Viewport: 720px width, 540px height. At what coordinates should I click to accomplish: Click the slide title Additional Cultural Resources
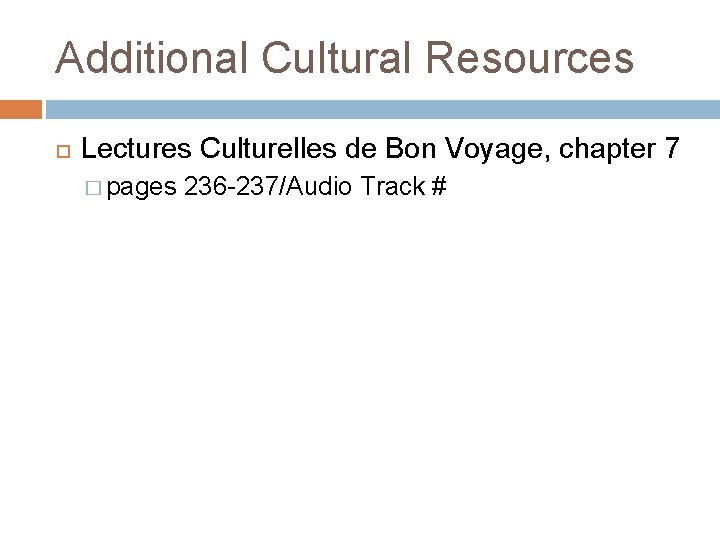click(344, 57)
